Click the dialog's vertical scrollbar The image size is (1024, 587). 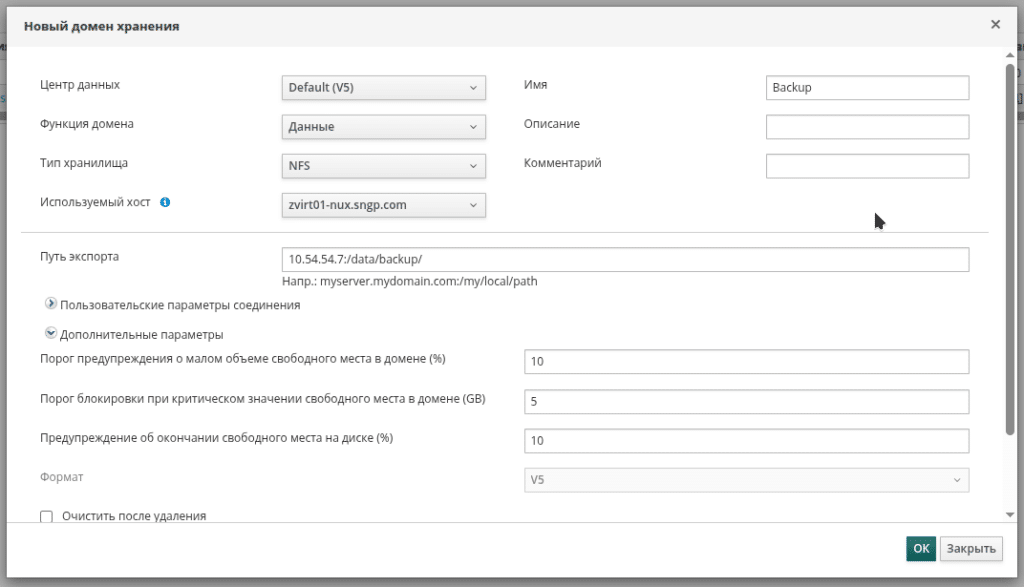coord(1010,250)
